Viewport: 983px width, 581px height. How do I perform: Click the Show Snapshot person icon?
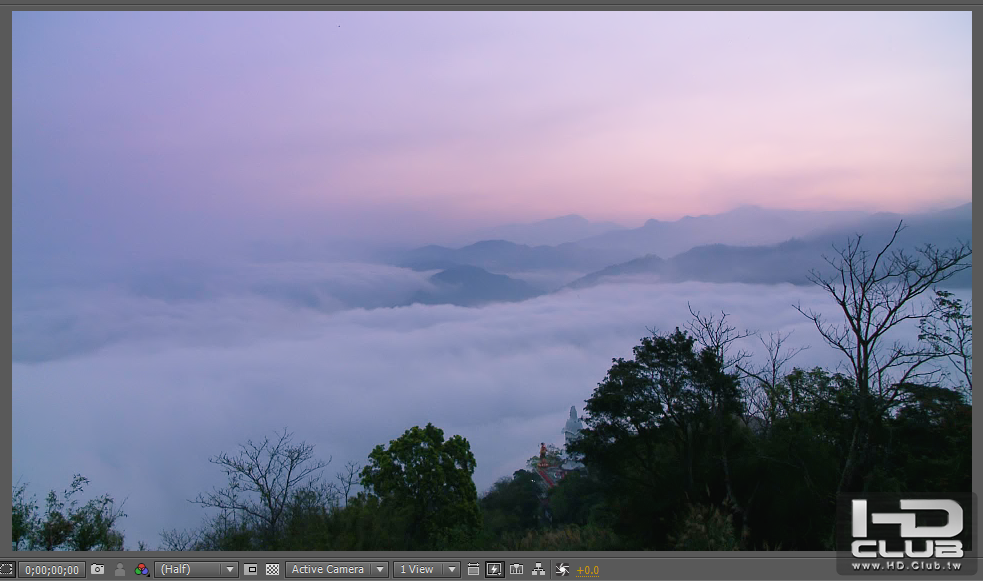(120, 569)
